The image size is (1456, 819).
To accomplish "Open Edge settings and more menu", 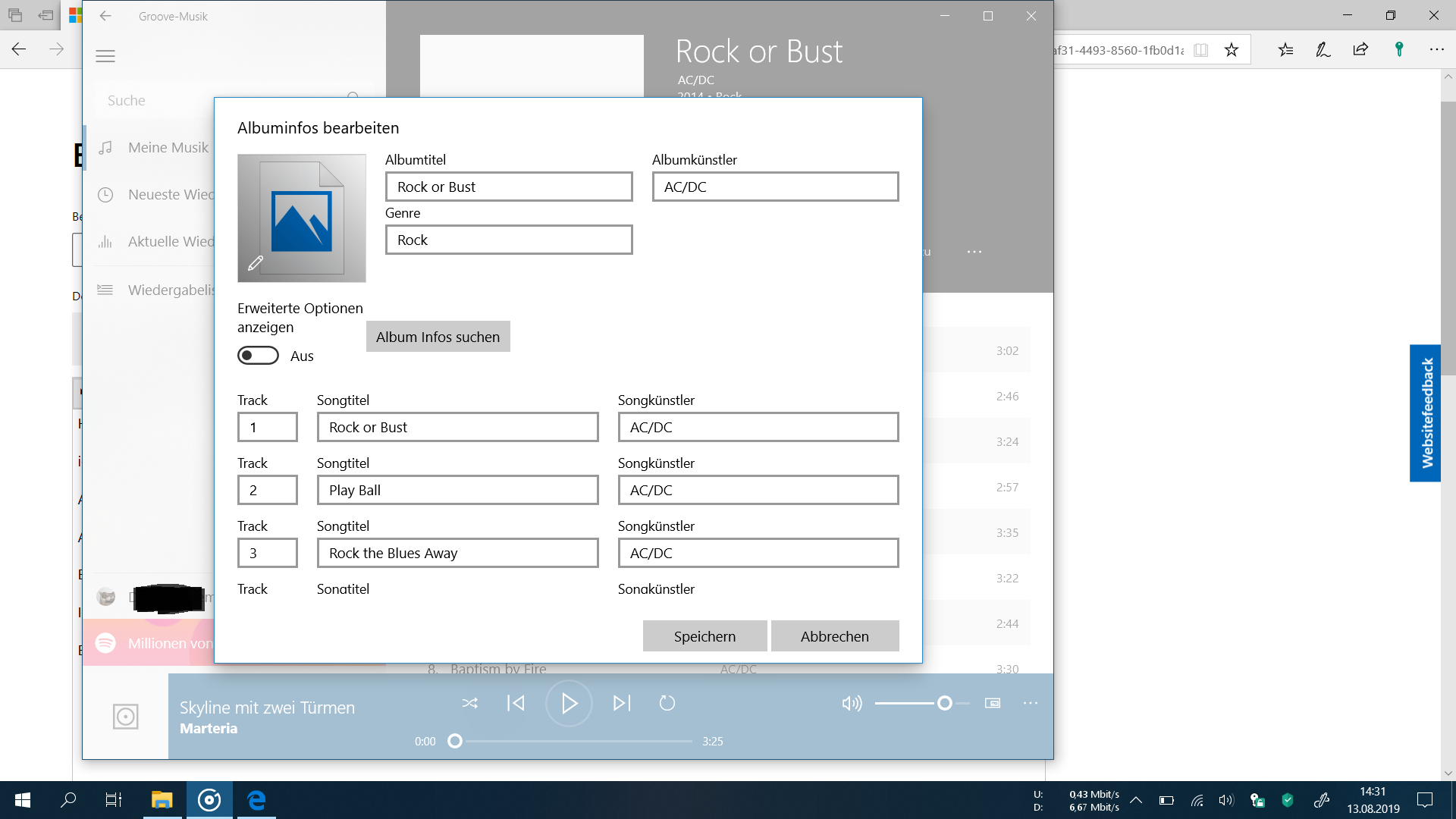I will (1436, 50).
